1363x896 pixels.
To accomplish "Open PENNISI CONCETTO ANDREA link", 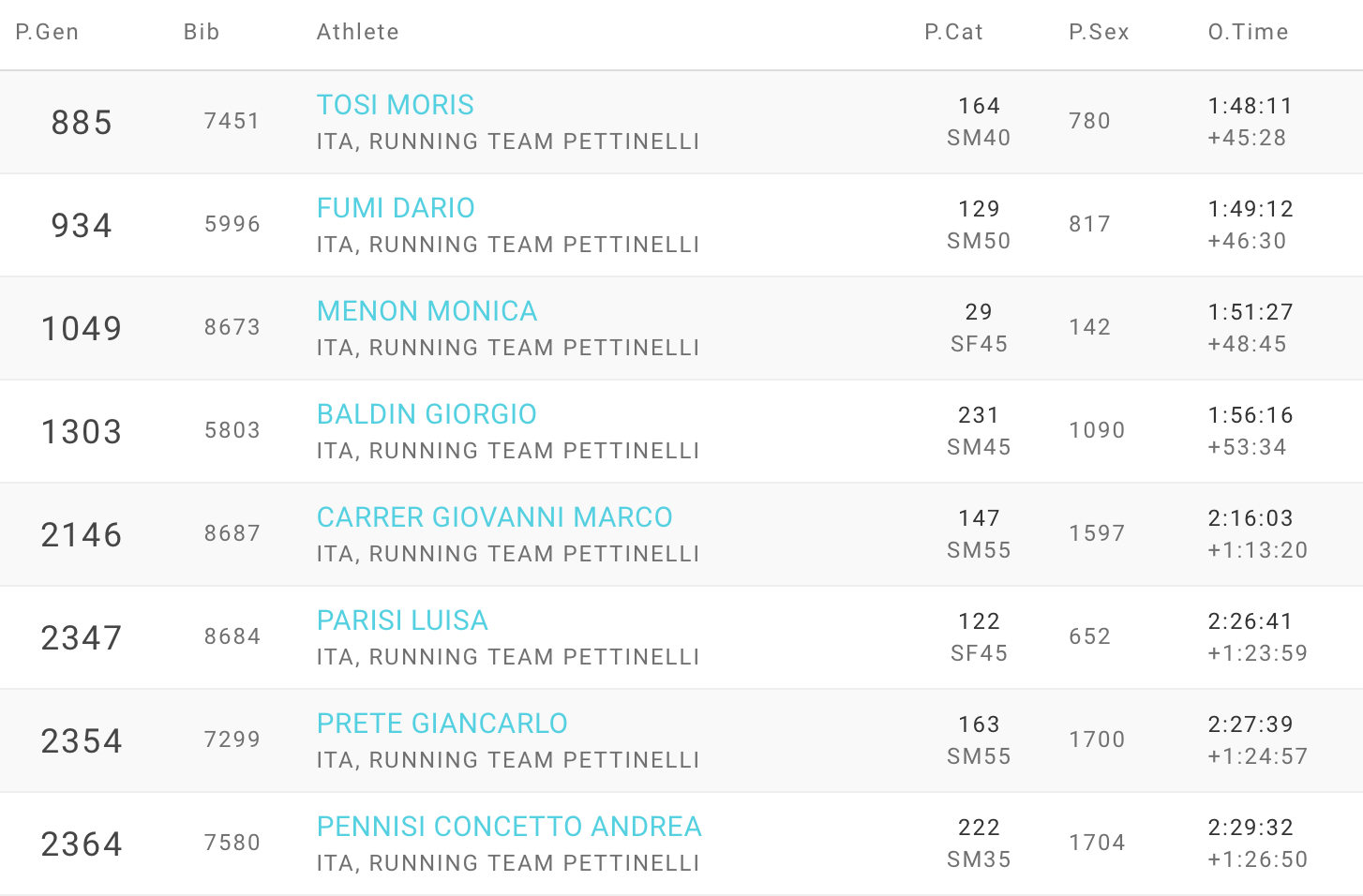I will point(509,827).
